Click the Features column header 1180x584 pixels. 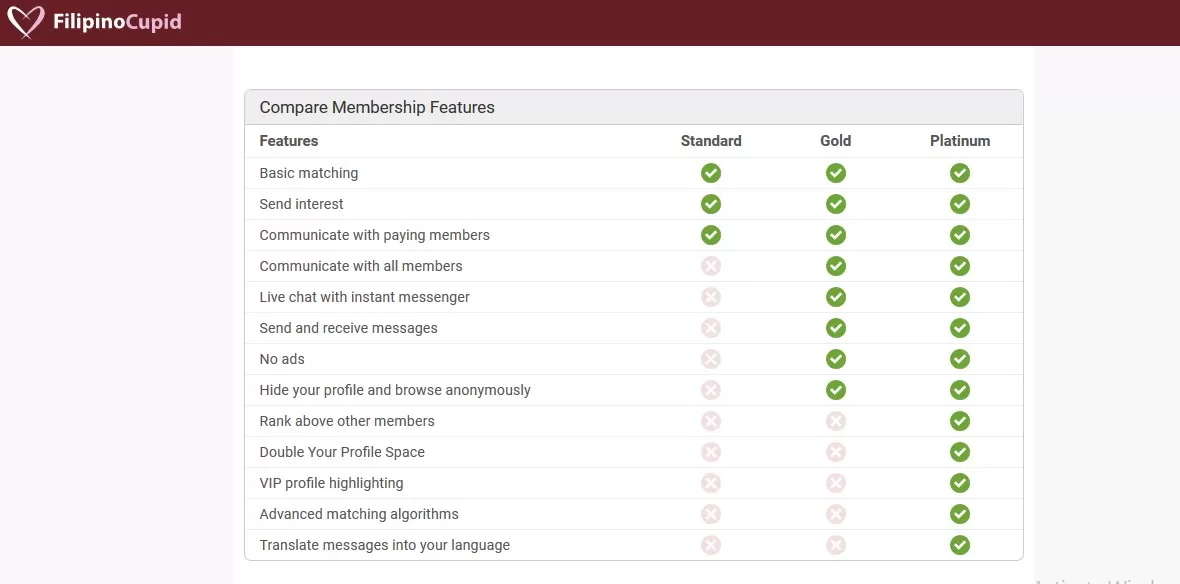289,141
